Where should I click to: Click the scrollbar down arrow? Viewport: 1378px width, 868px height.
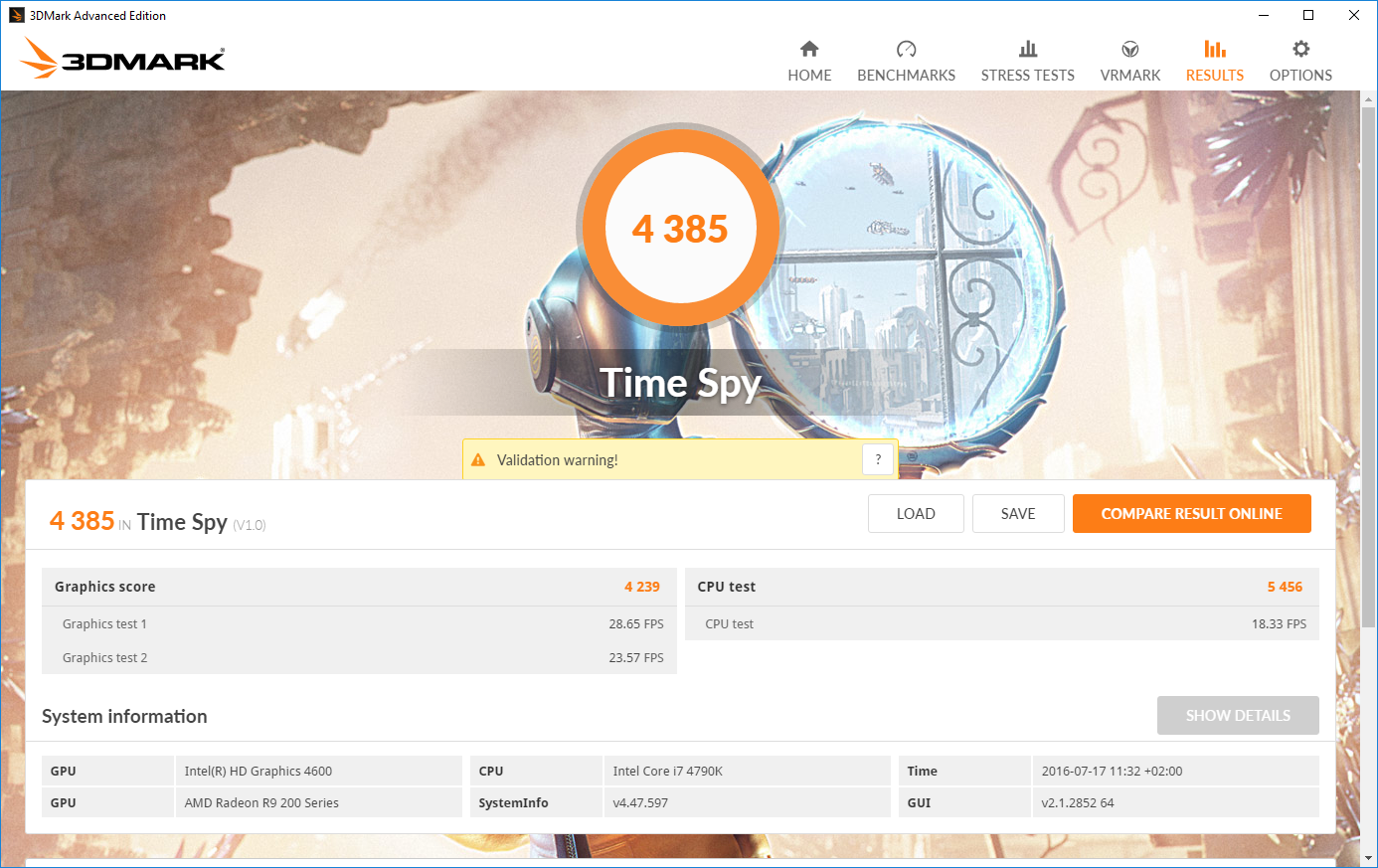click(1368, 858)
